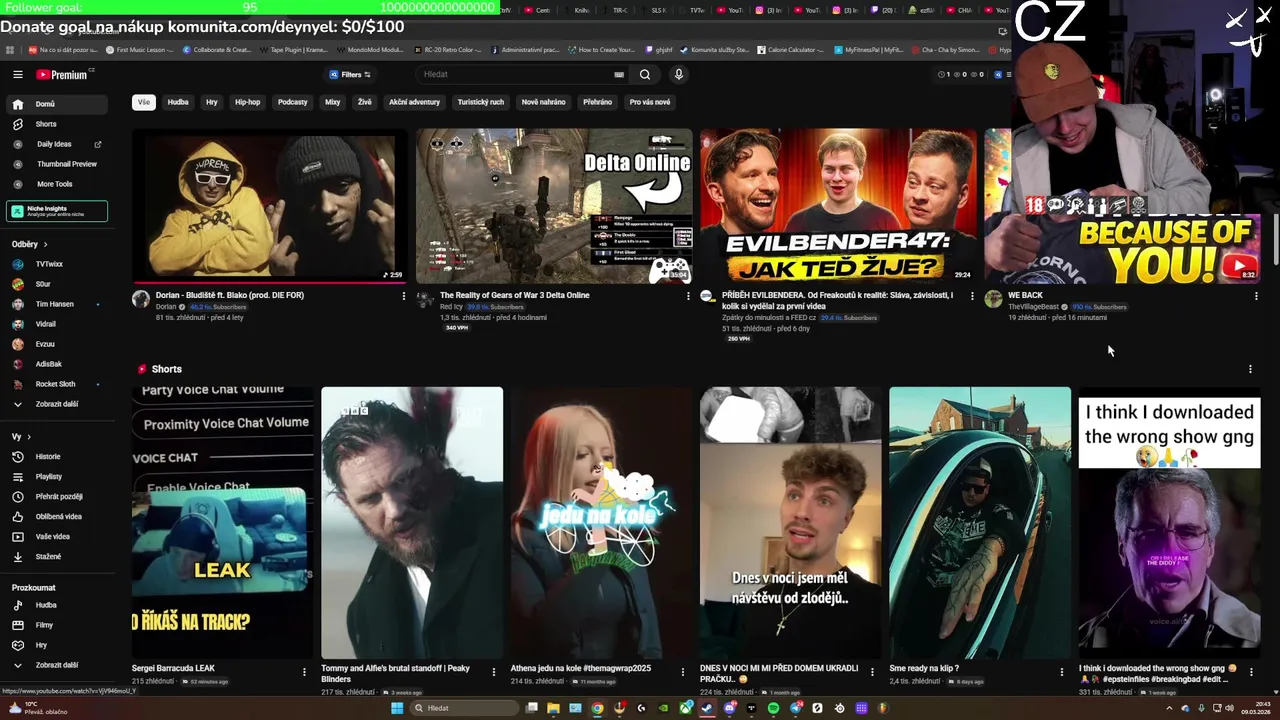
Task: Select the Živě filter chip
Action: [365, 102]
